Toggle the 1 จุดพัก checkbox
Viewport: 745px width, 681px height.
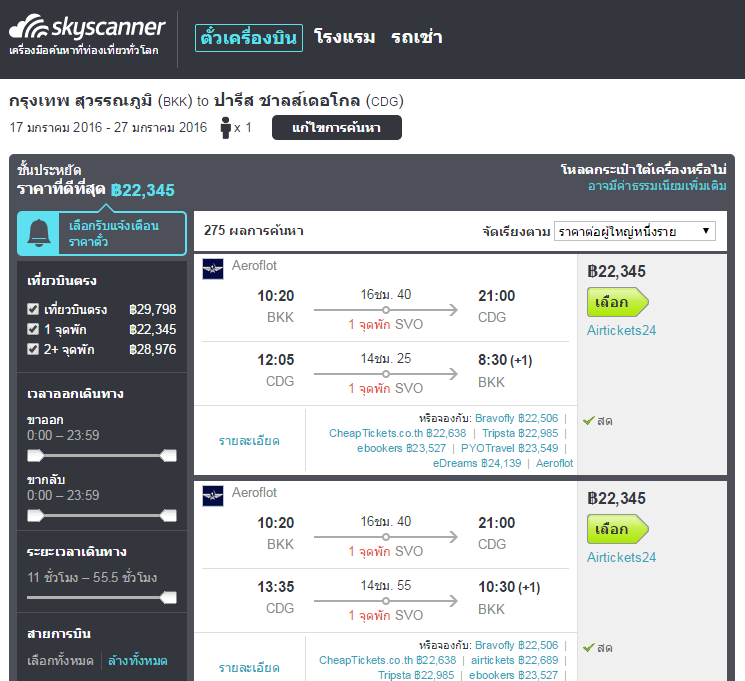click(33, 329)
